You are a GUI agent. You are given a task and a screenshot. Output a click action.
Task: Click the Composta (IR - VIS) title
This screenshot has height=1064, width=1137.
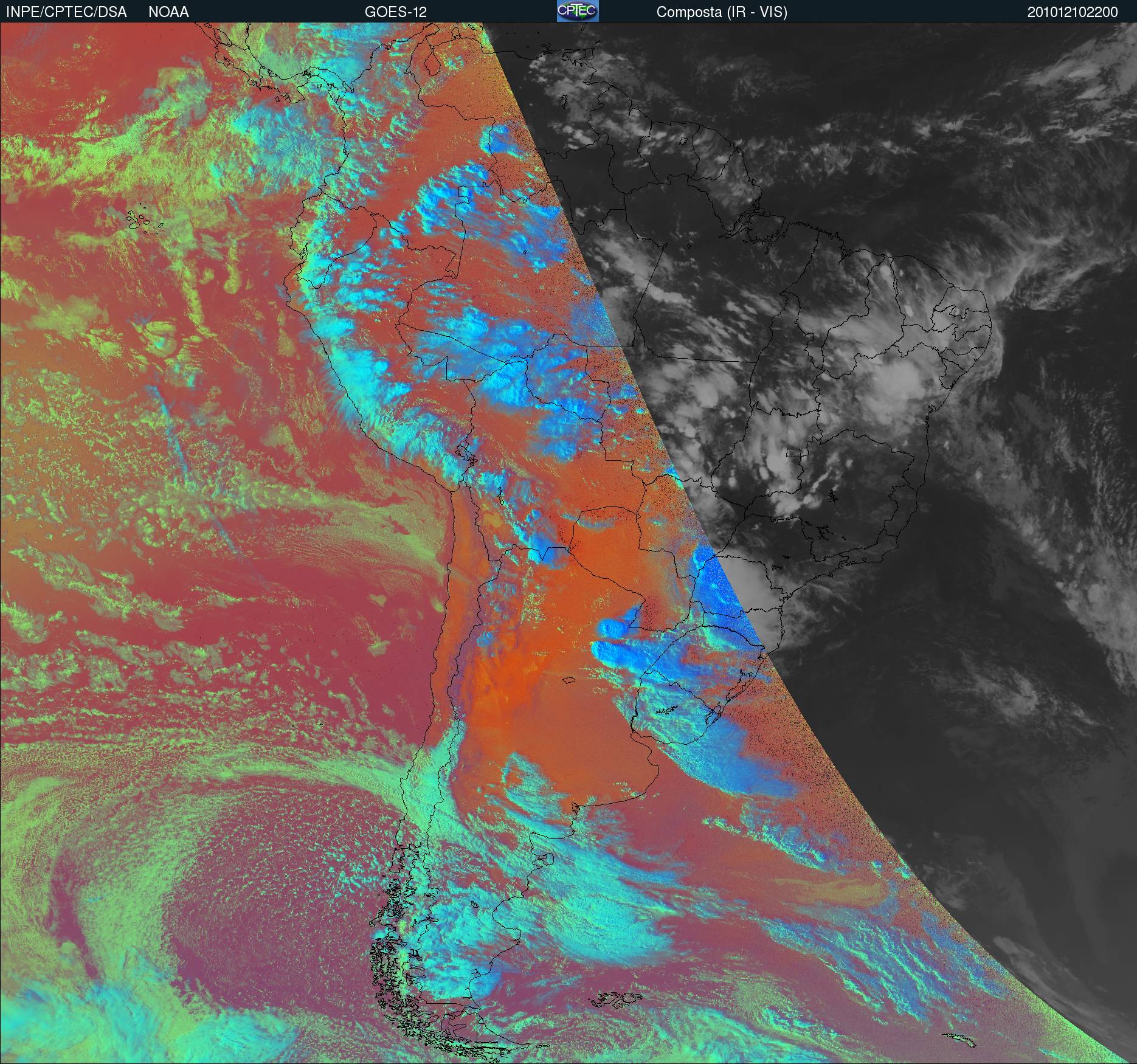[722, 12]
